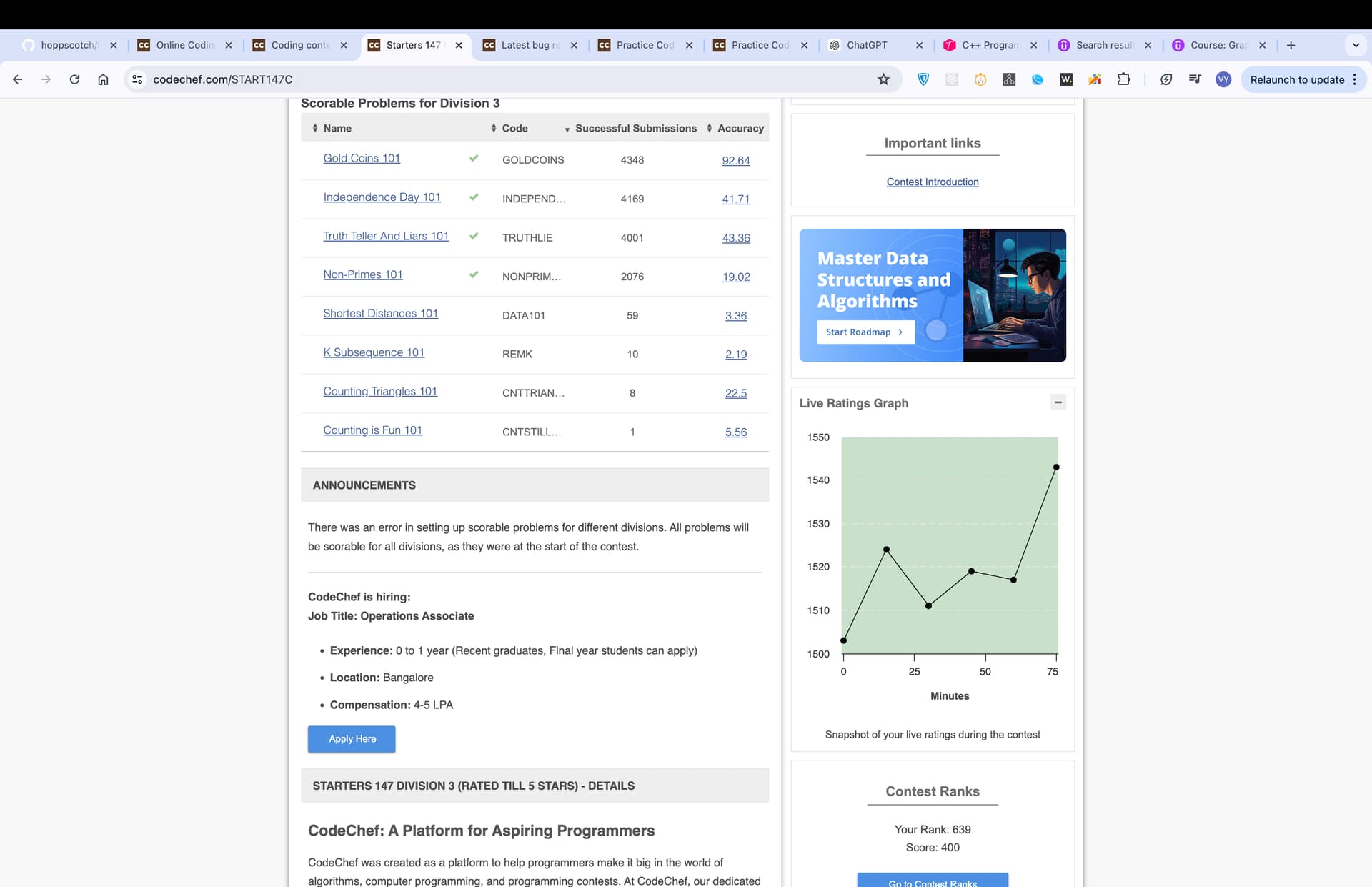This screenshot has width=1372, height=887.
Task: Click the bookmark star in address bar
Action: point(884,79)
